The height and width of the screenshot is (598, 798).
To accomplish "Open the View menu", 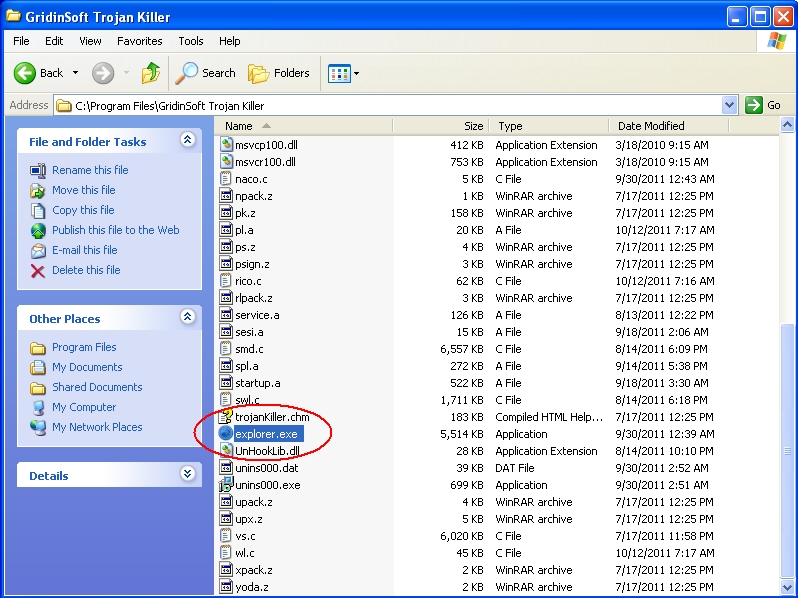I will coord(90,41).
